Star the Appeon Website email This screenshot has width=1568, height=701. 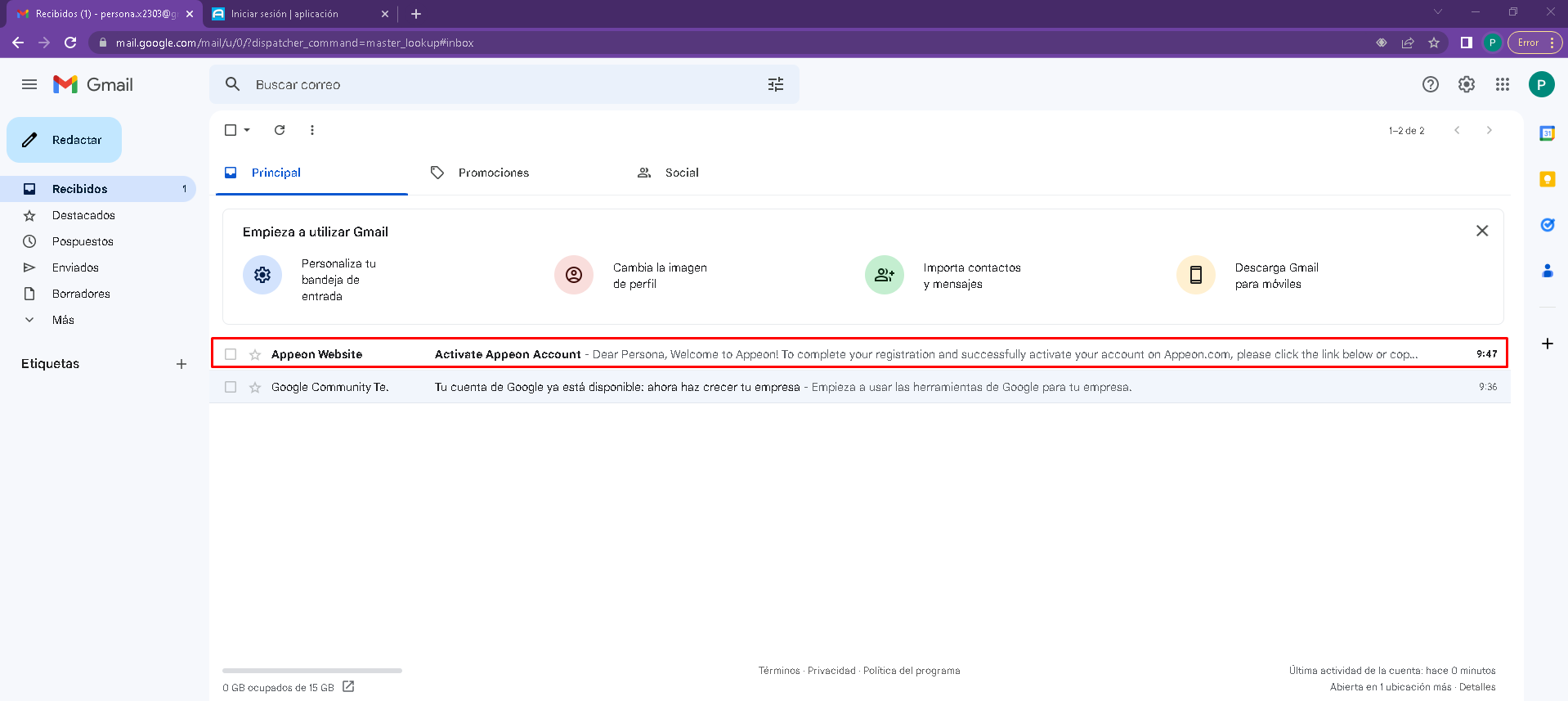point(255,354)
